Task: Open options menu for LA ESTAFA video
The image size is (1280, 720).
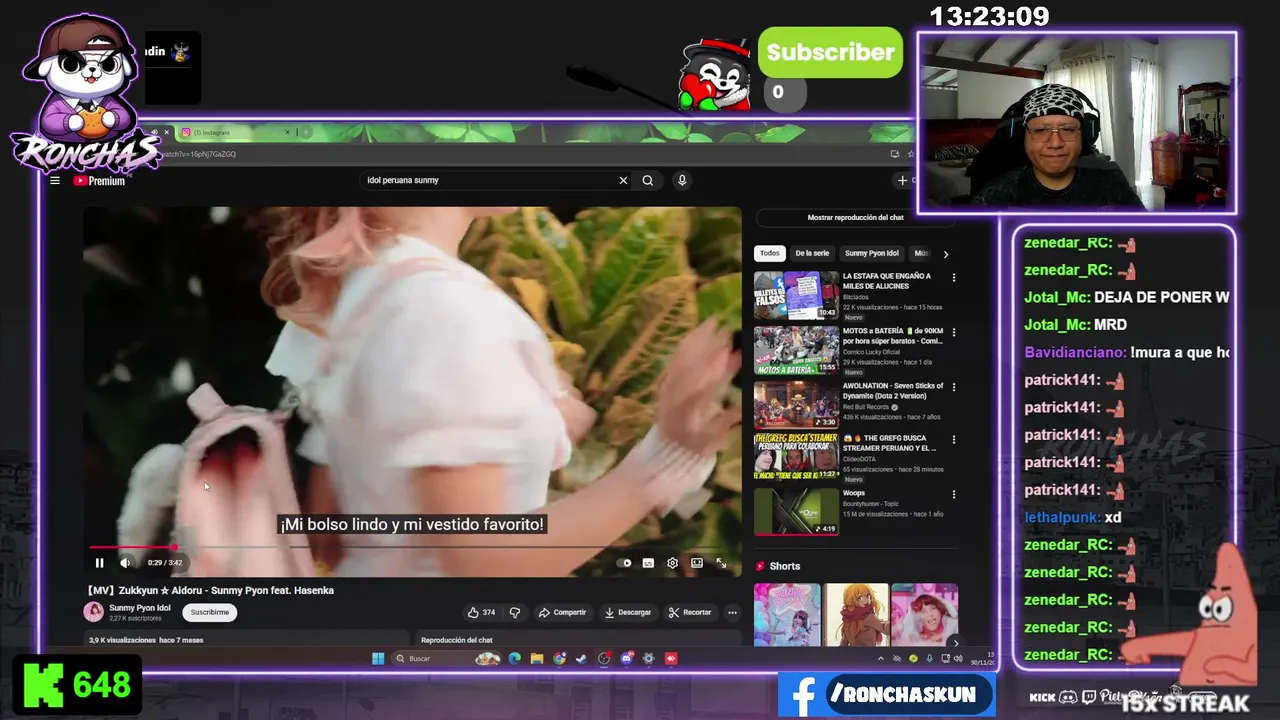Action: [953, 278]
